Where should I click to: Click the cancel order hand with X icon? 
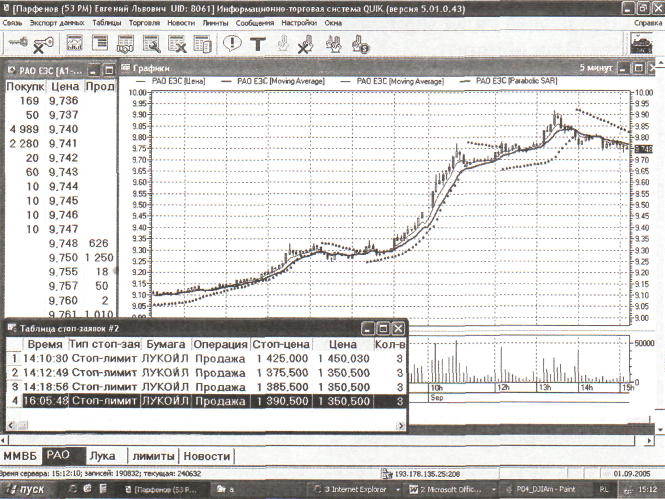[x=305, y=44]
